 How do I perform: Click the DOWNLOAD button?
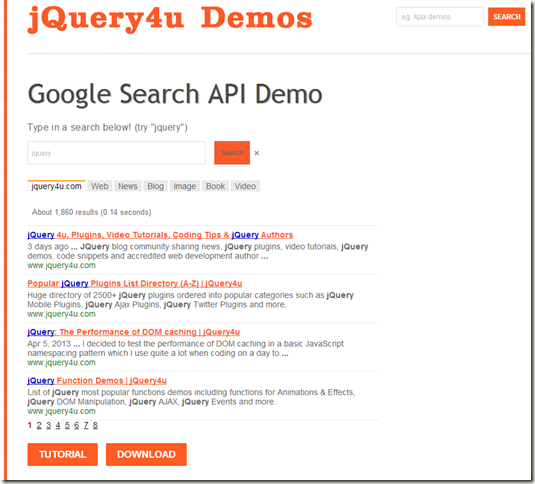pyautogui.click(x=146, y=454)
